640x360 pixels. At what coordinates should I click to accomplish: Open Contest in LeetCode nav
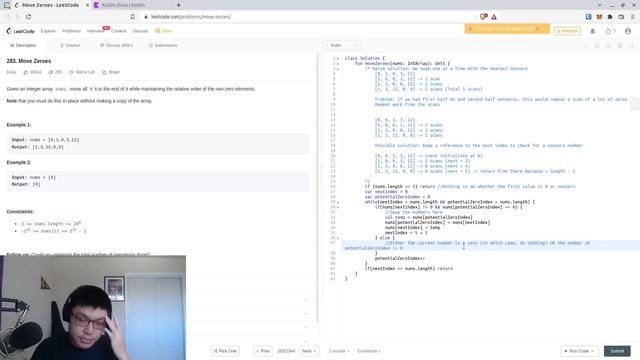click(118, 31)
